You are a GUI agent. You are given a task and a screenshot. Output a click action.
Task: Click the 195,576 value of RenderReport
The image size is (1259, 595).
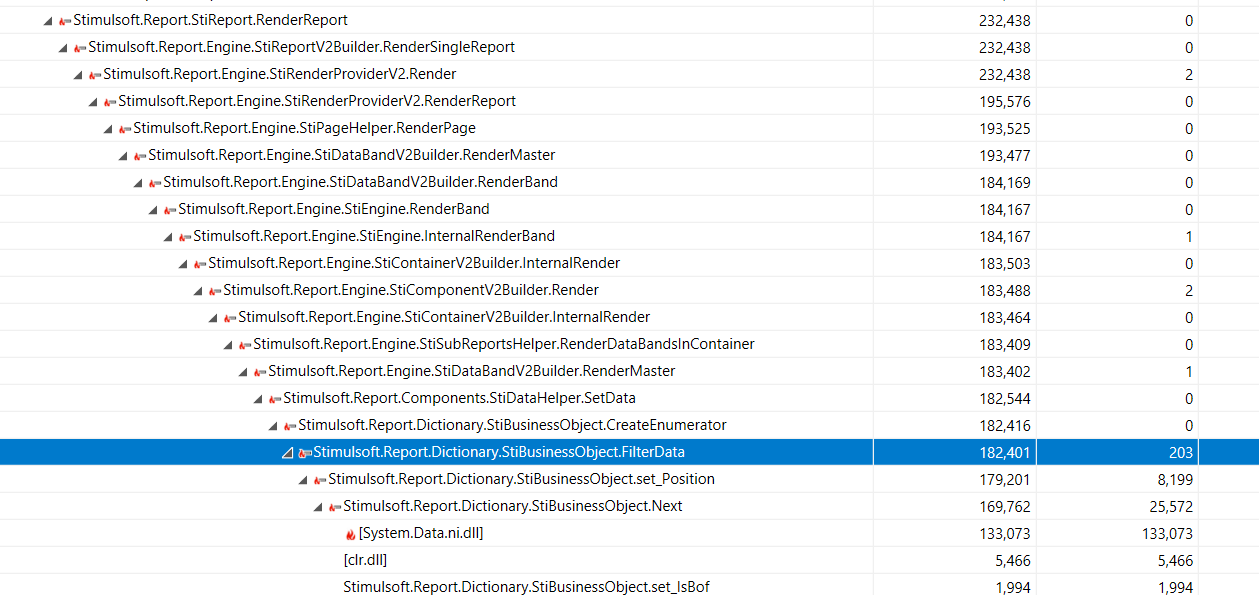[1004, 102]
